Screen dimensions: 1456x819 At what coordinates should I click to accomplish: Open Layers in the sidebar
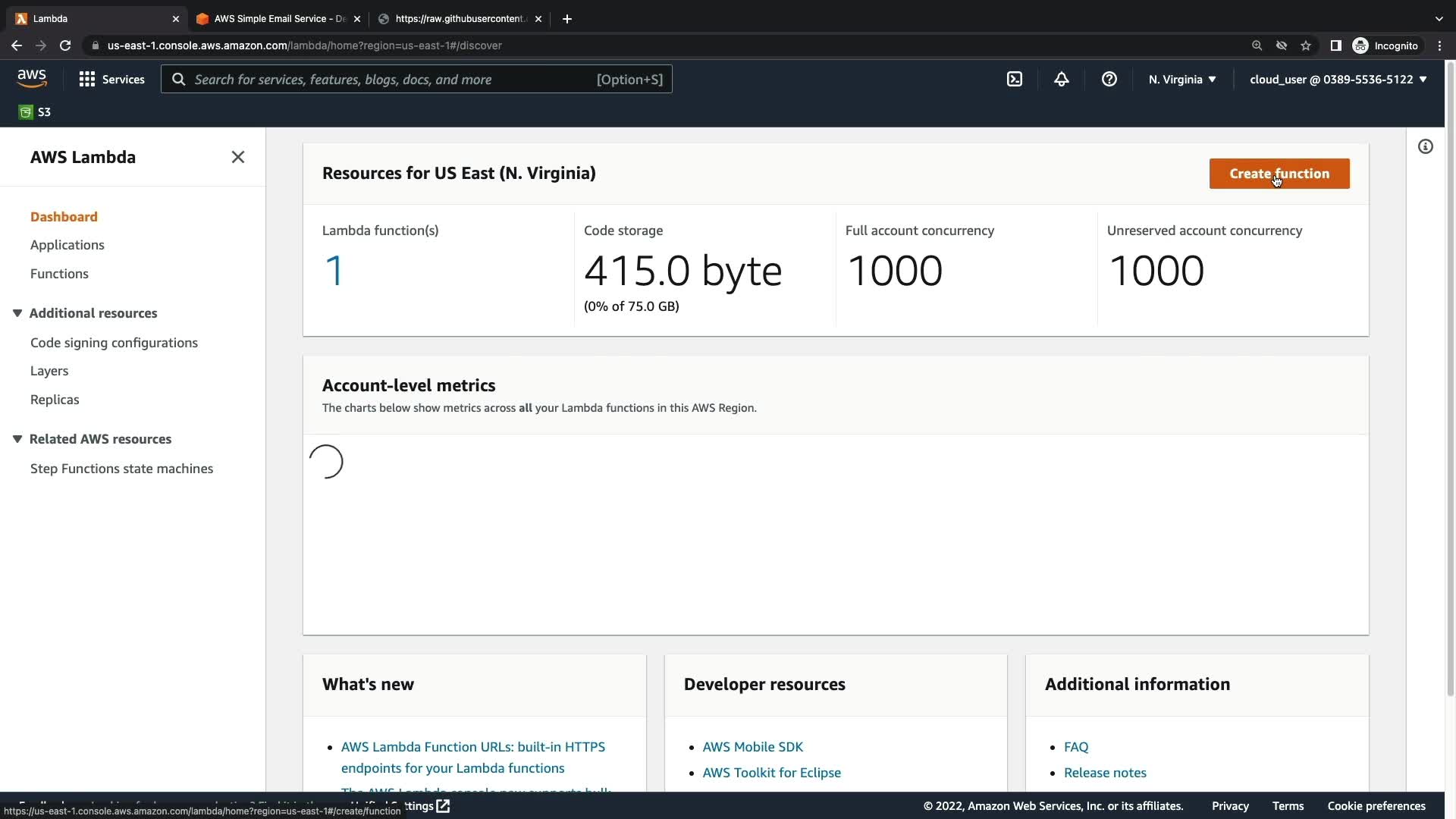pos(49,371)
